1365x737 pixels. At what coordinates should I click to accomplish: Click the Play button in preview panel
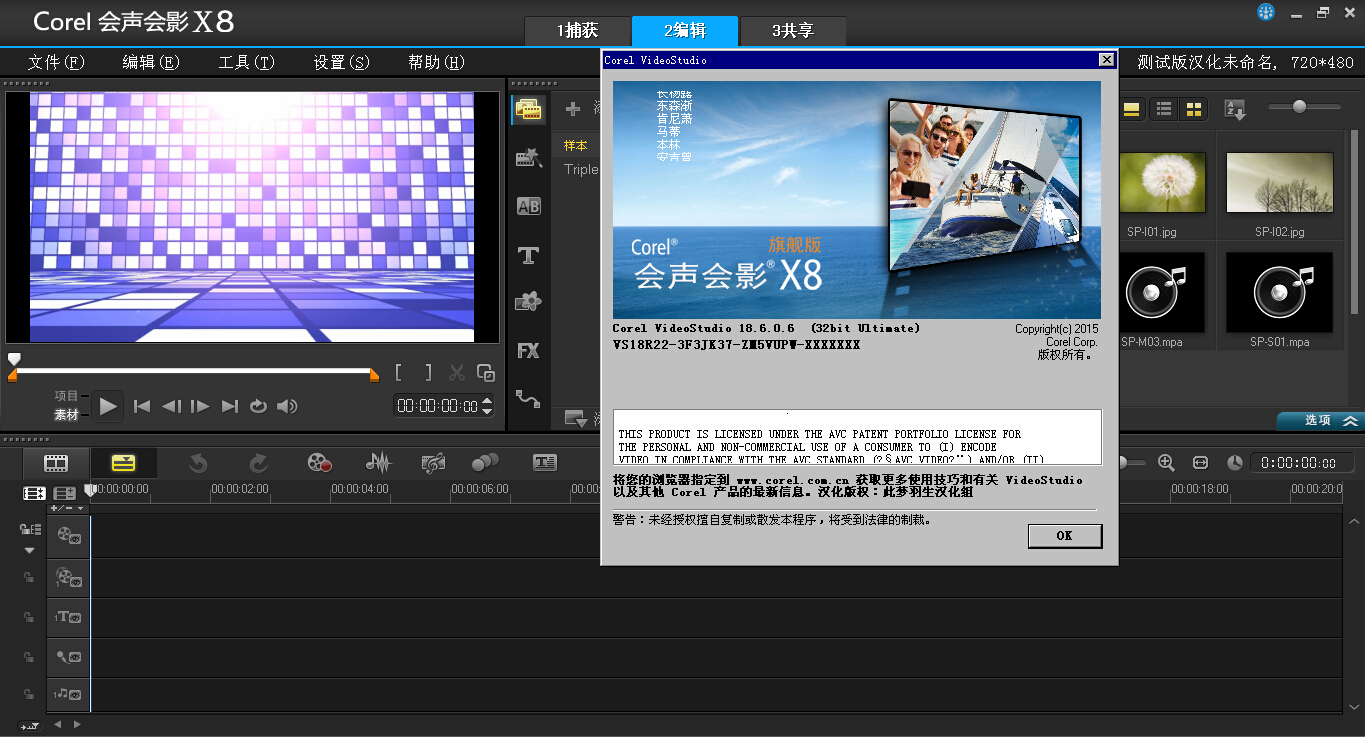[109, 405]
